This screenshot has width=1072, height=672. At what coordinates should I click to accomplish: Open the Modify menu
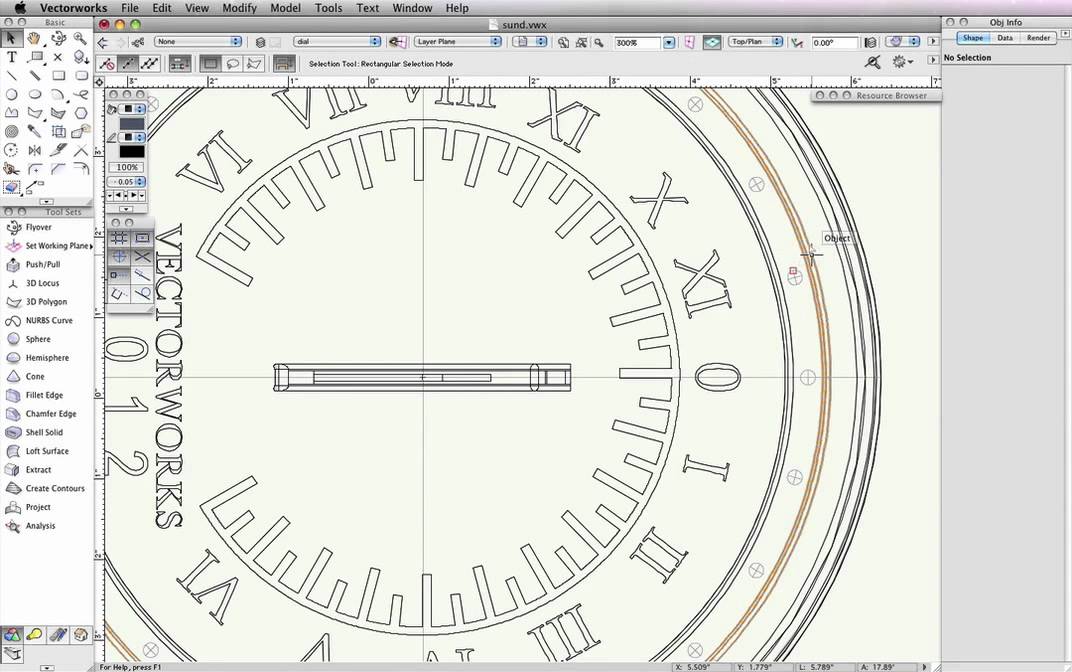[x=239, y=8]
